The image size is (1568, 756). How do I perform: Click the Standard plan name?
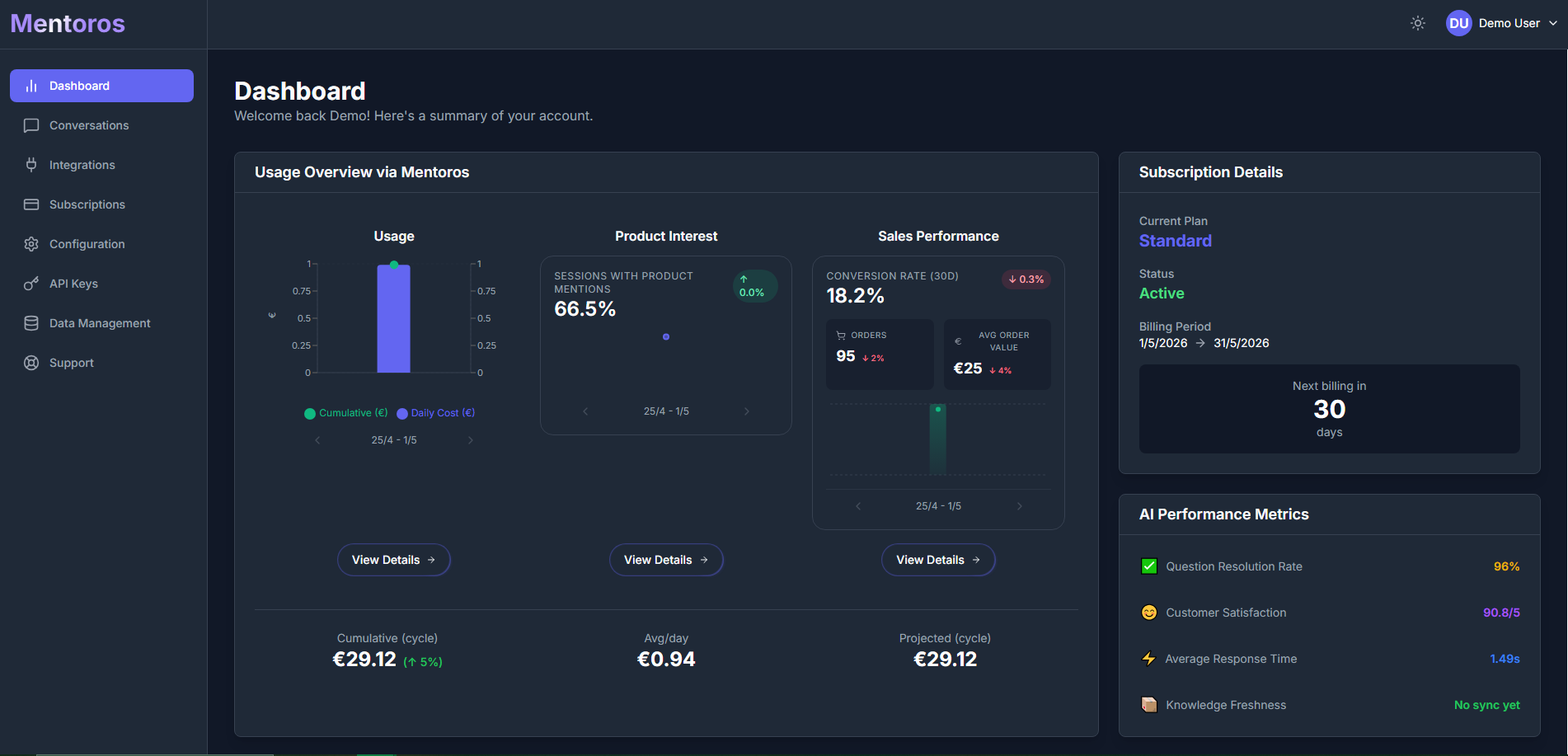coord(1176,241)
